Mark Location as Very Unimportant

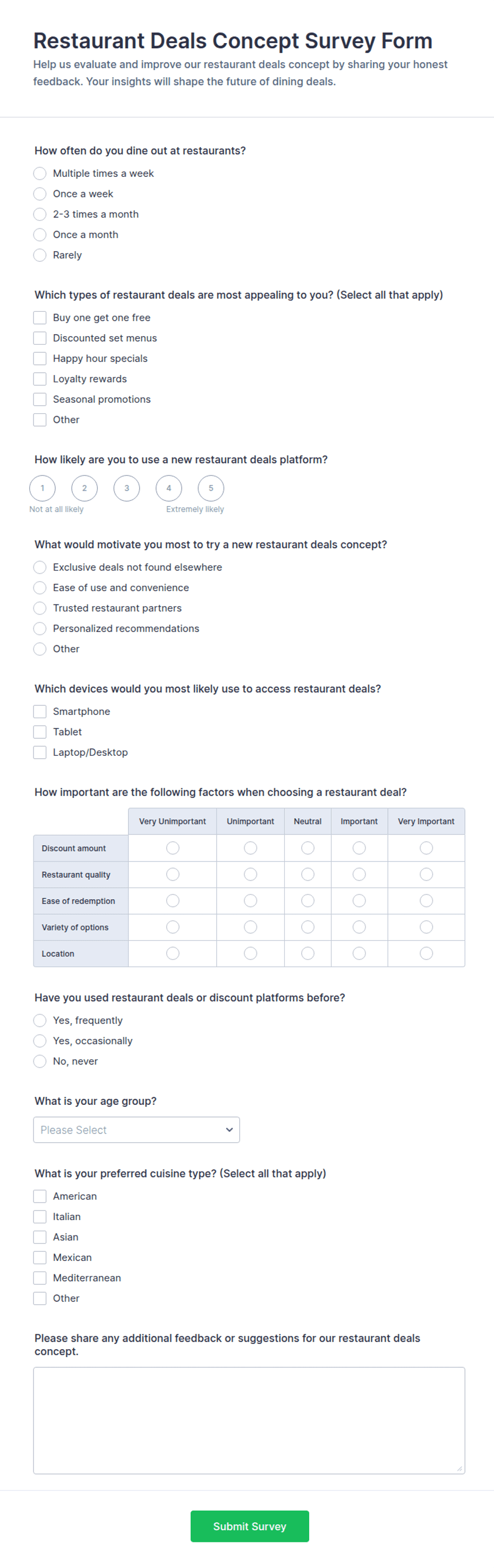click(173, 953)
